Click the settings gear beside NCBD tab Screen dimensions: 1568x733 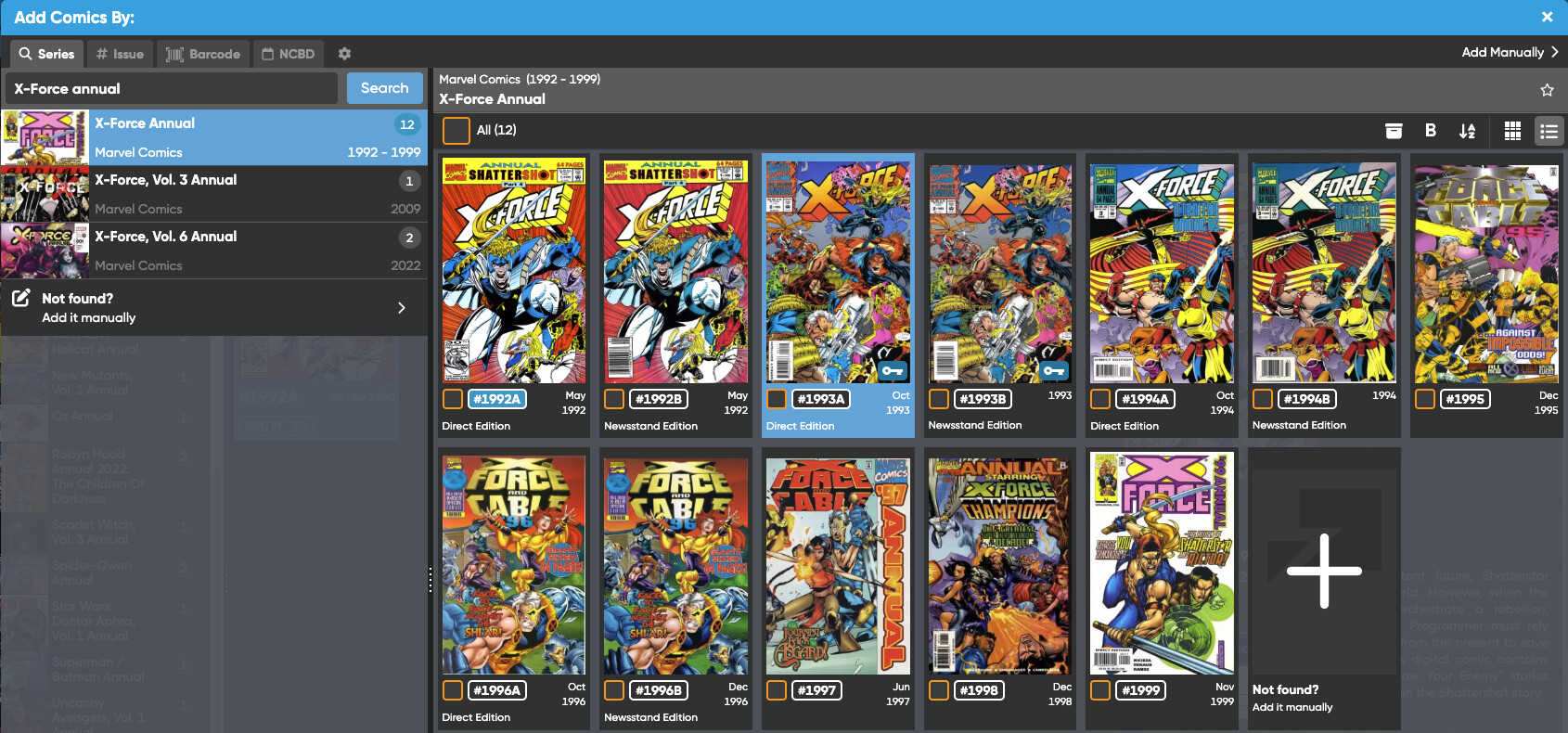pos(344,54)
